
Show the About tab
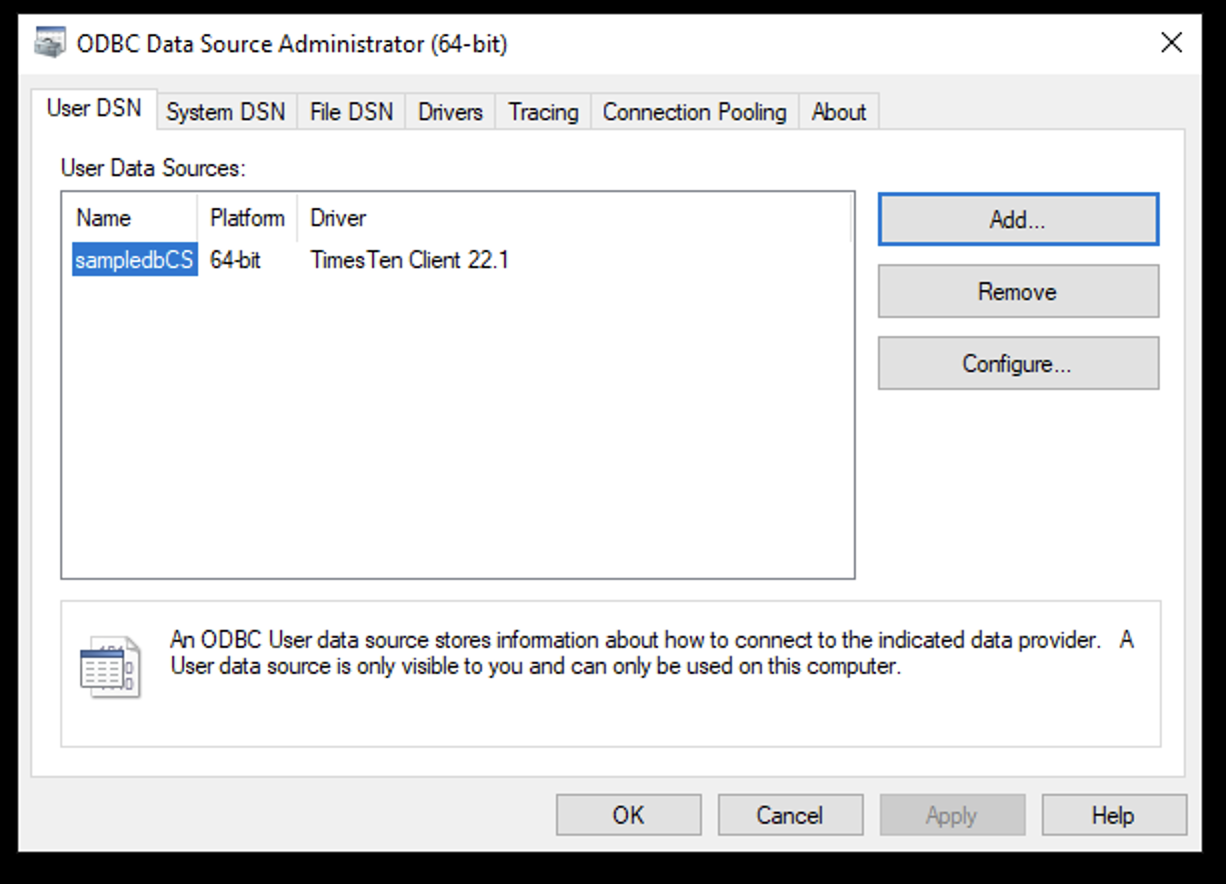[838, 112]
